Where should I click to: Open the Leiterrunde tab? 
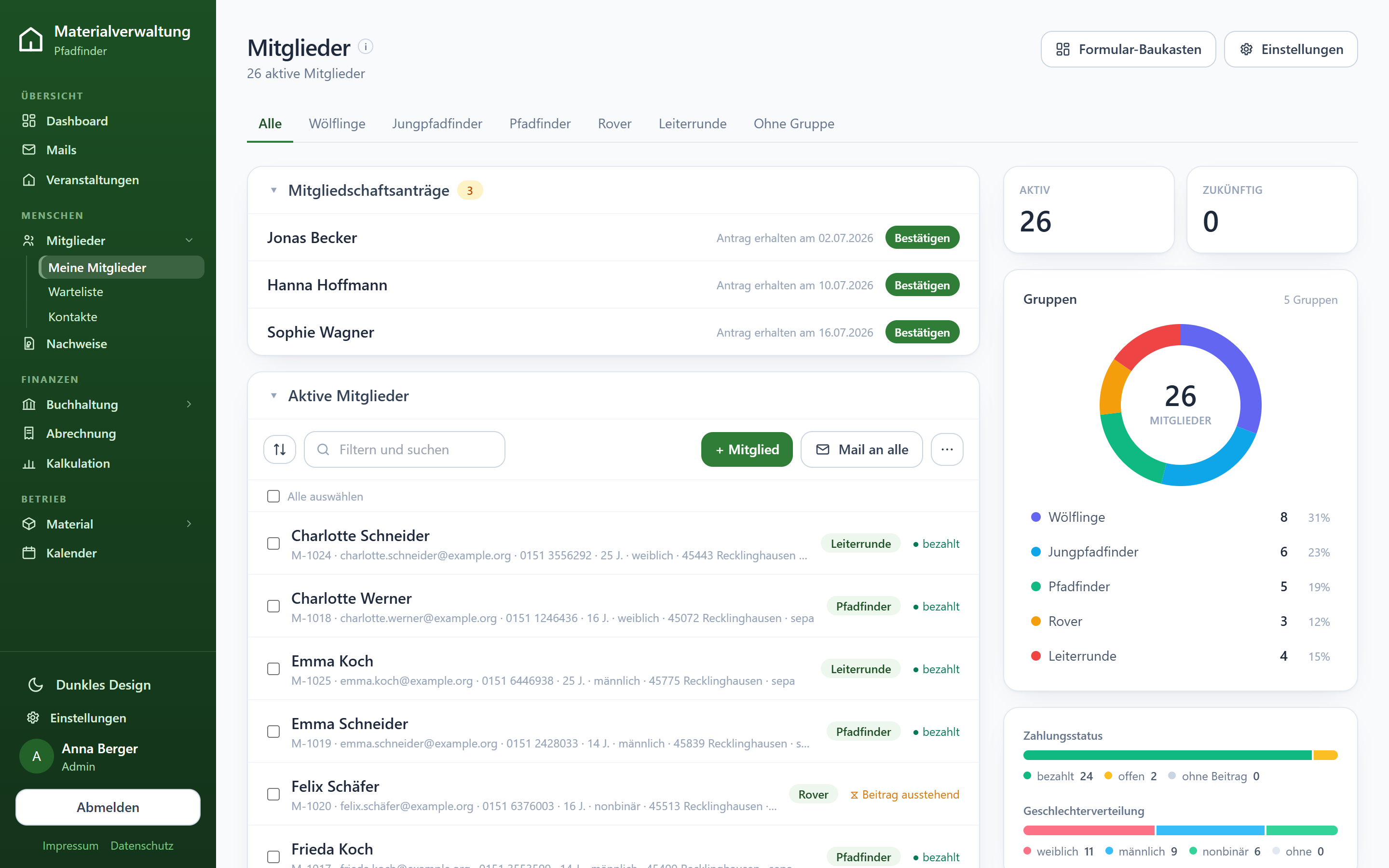tap(692, 123)
